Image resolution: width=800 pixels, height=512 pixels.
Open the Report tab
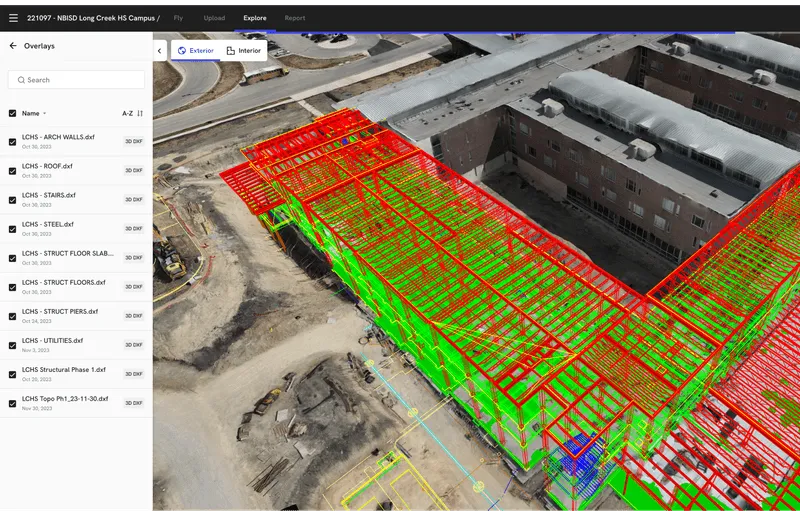[295, 18]
